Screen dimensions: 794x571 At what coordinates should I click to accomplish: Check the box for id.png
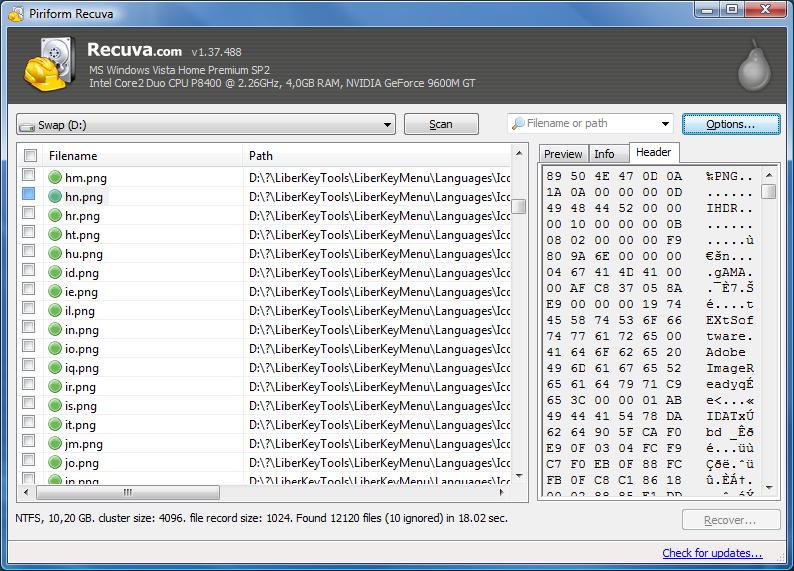tap(29, 270)
